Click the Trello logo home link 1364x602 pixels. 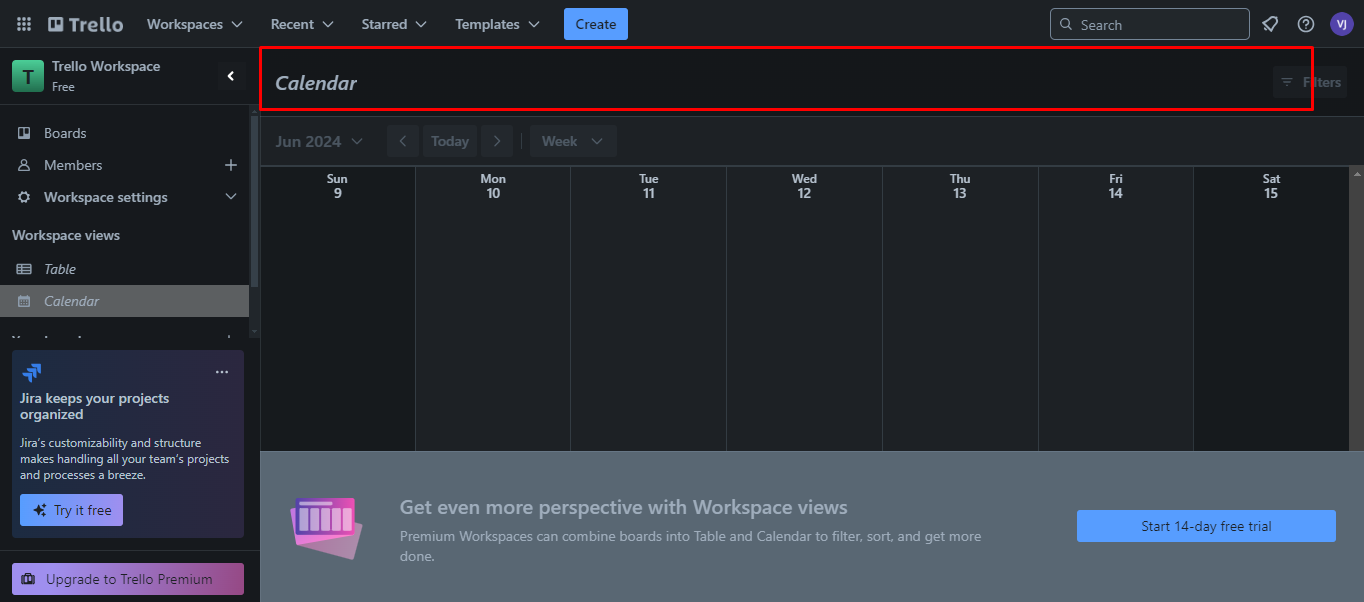coord(86,24)
